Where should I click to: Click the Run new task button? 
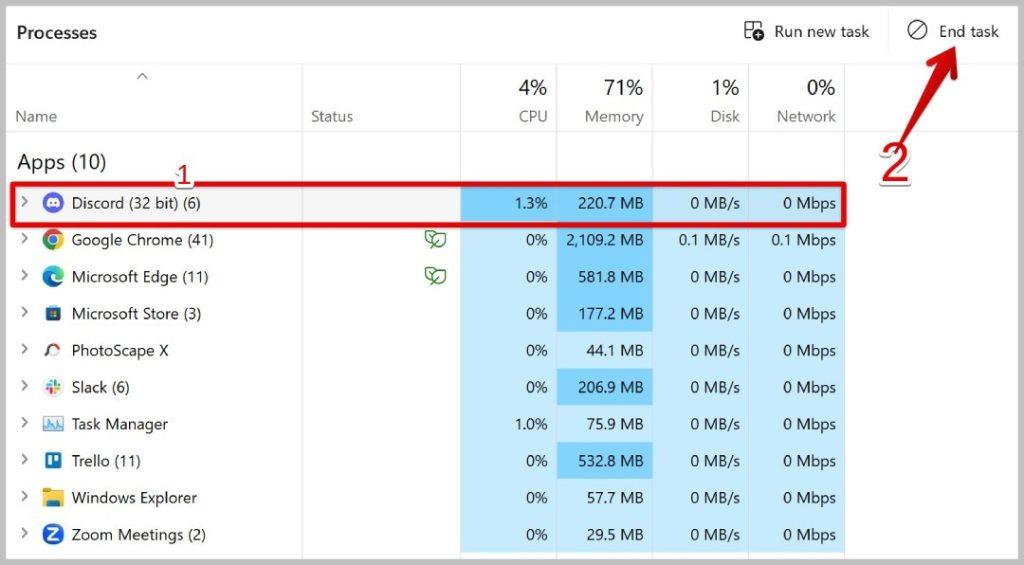coord(807,31)
